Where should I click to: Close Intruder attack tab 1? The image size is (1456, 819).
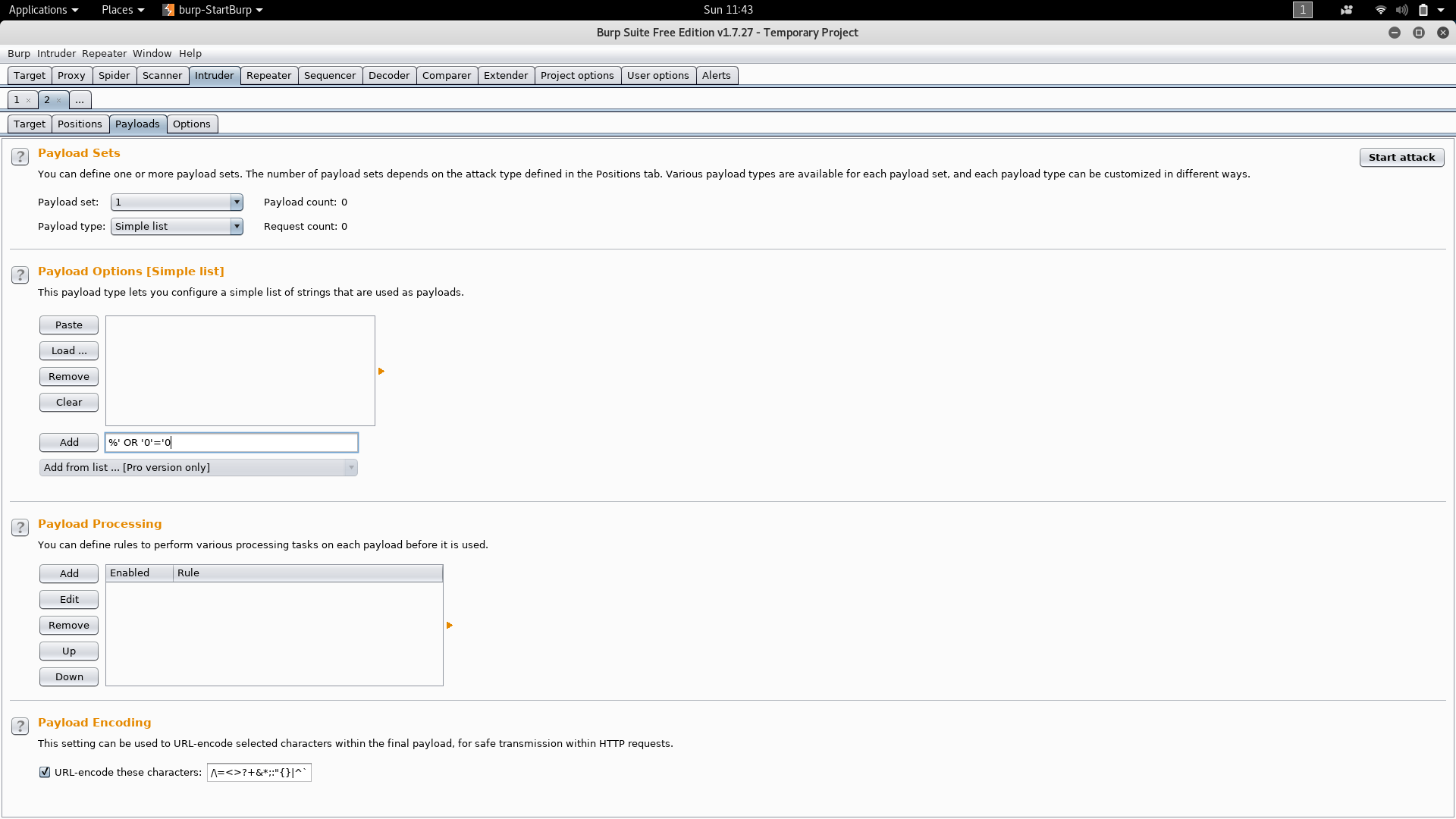pyautogui.click(x=29, y=100)
